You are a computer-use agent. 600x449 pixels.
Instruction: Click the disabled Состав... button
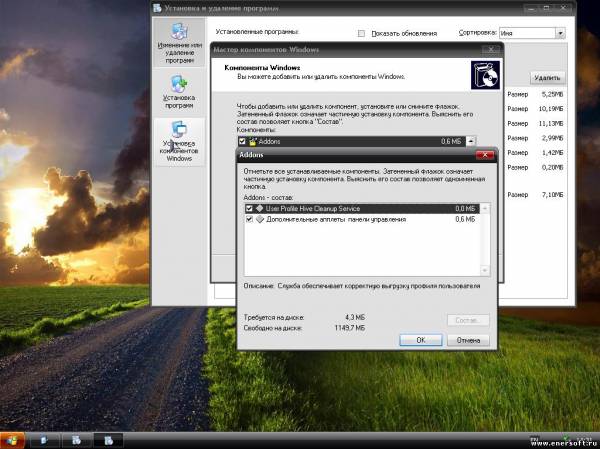(x=468, y=320)
